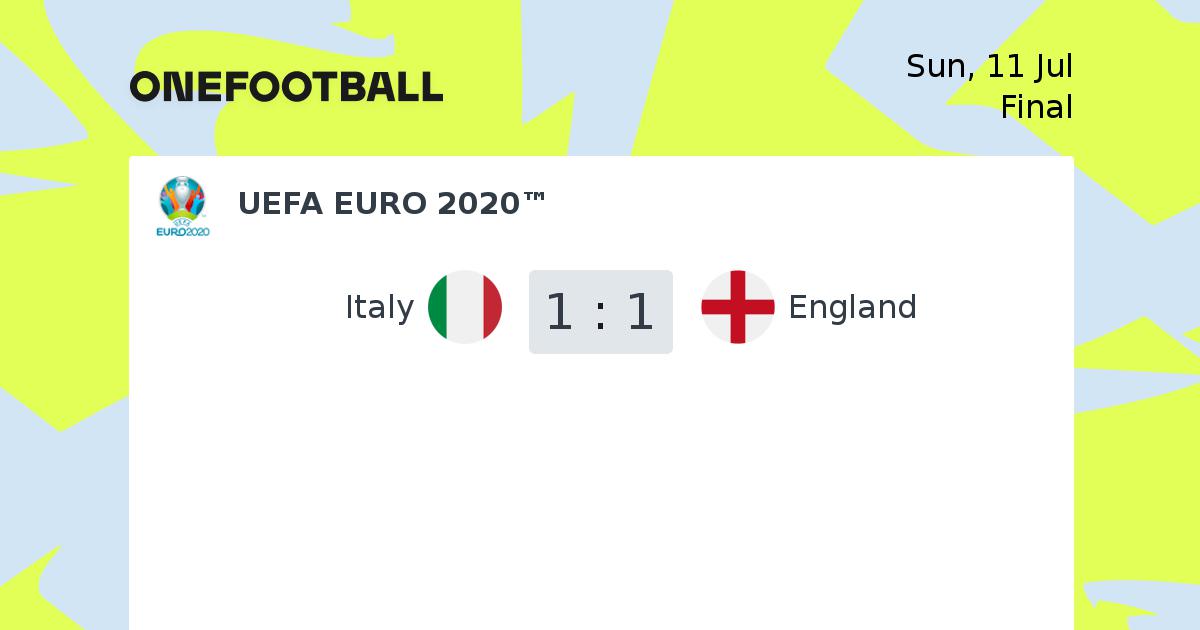Image resolution: width=1200 pixels, height=630 pixels.
Task: Click the red cross center on England's flag
Action: [738, 307]
